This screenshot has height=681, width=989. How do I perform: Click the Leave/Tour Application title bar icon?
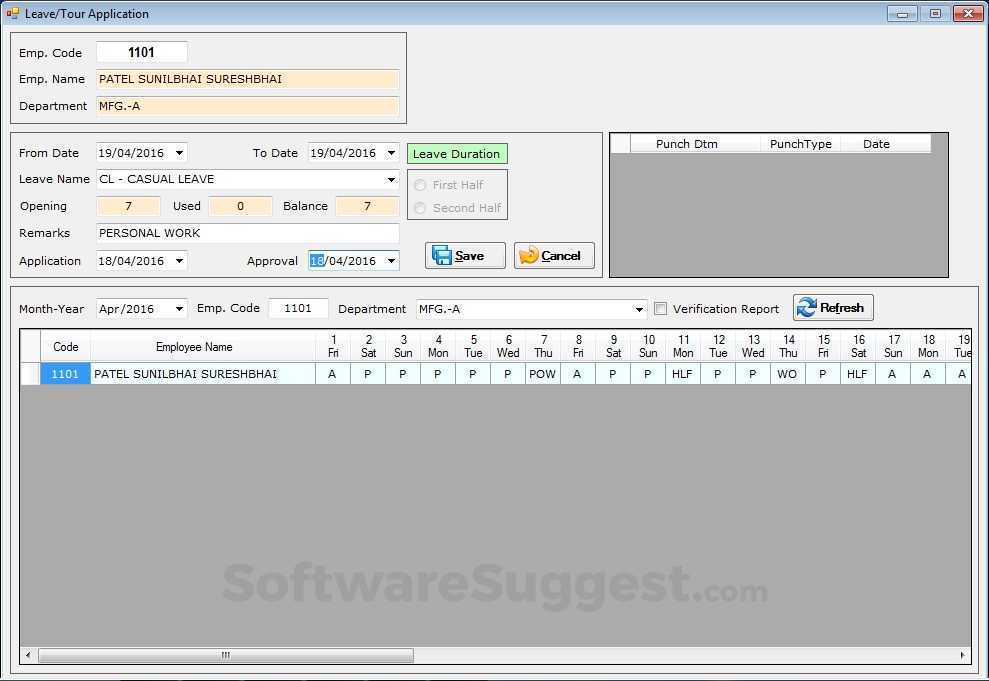13,13
